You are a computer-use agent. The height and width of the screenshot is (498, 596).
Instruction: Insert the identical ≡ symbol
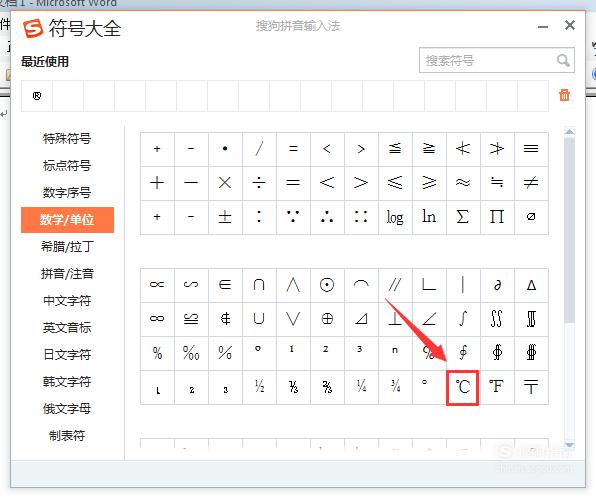click(x=531, y=149)
